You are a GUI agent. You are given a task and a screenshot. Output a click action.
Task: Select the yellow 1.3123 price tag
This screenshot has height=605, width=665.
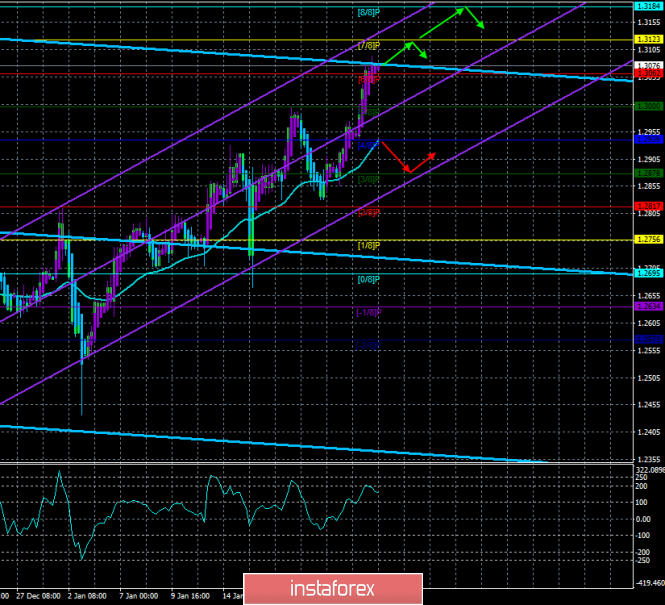pos(647,40)
